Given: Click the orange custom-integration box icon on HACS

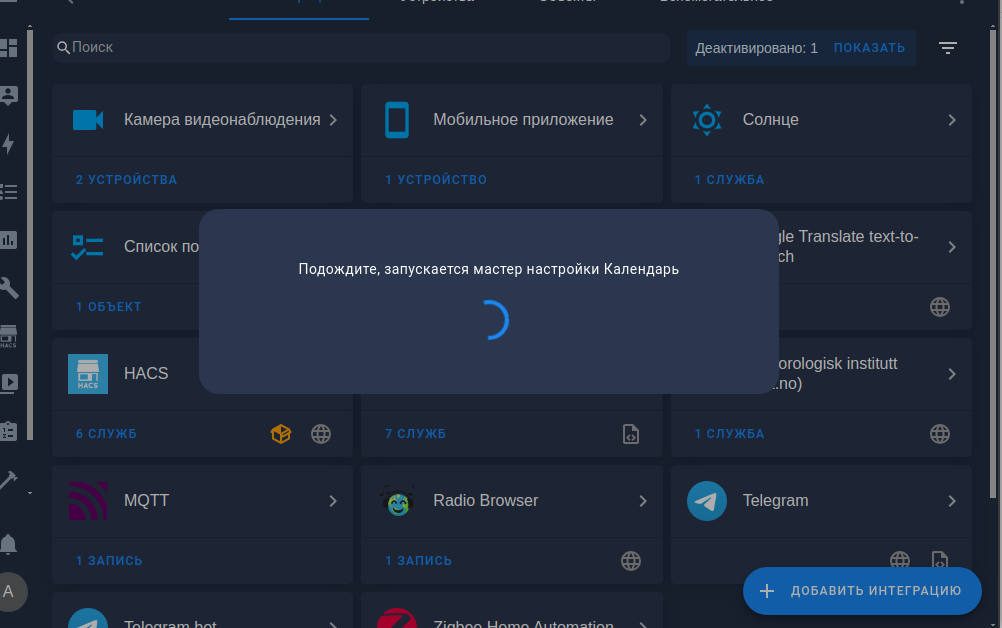Looking at the screenshot, I should click(x=281, y=434).
